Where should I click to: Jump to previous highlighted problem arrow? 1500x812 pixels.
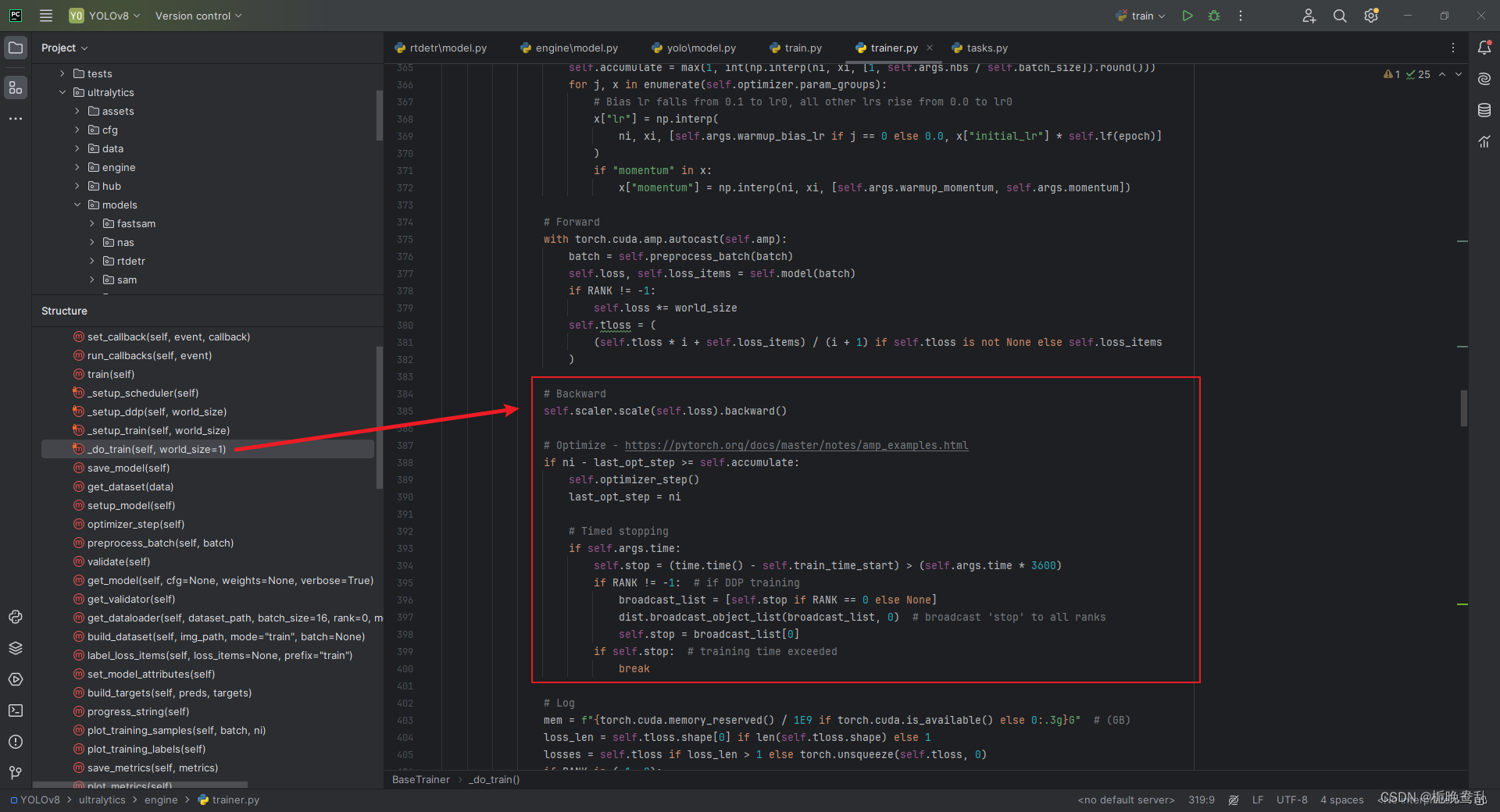(1442, 74)
